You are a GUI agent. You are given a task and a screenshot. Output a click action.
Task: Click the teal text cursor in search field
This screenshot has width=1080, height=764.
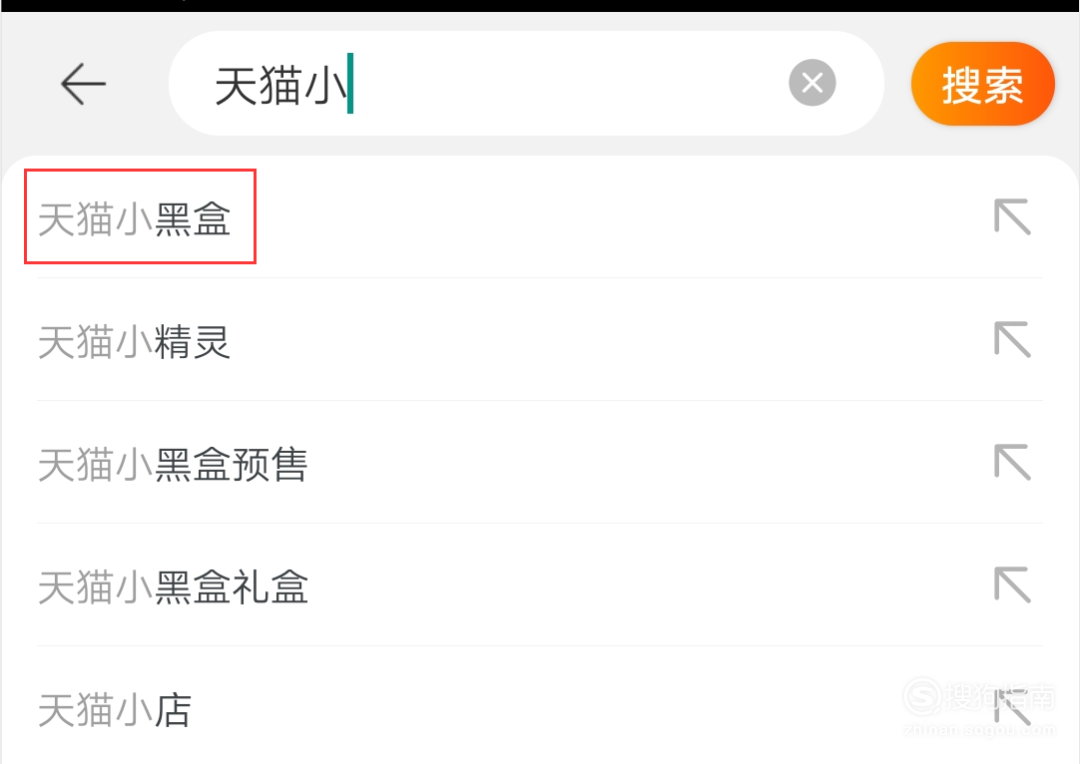(351, 83)
